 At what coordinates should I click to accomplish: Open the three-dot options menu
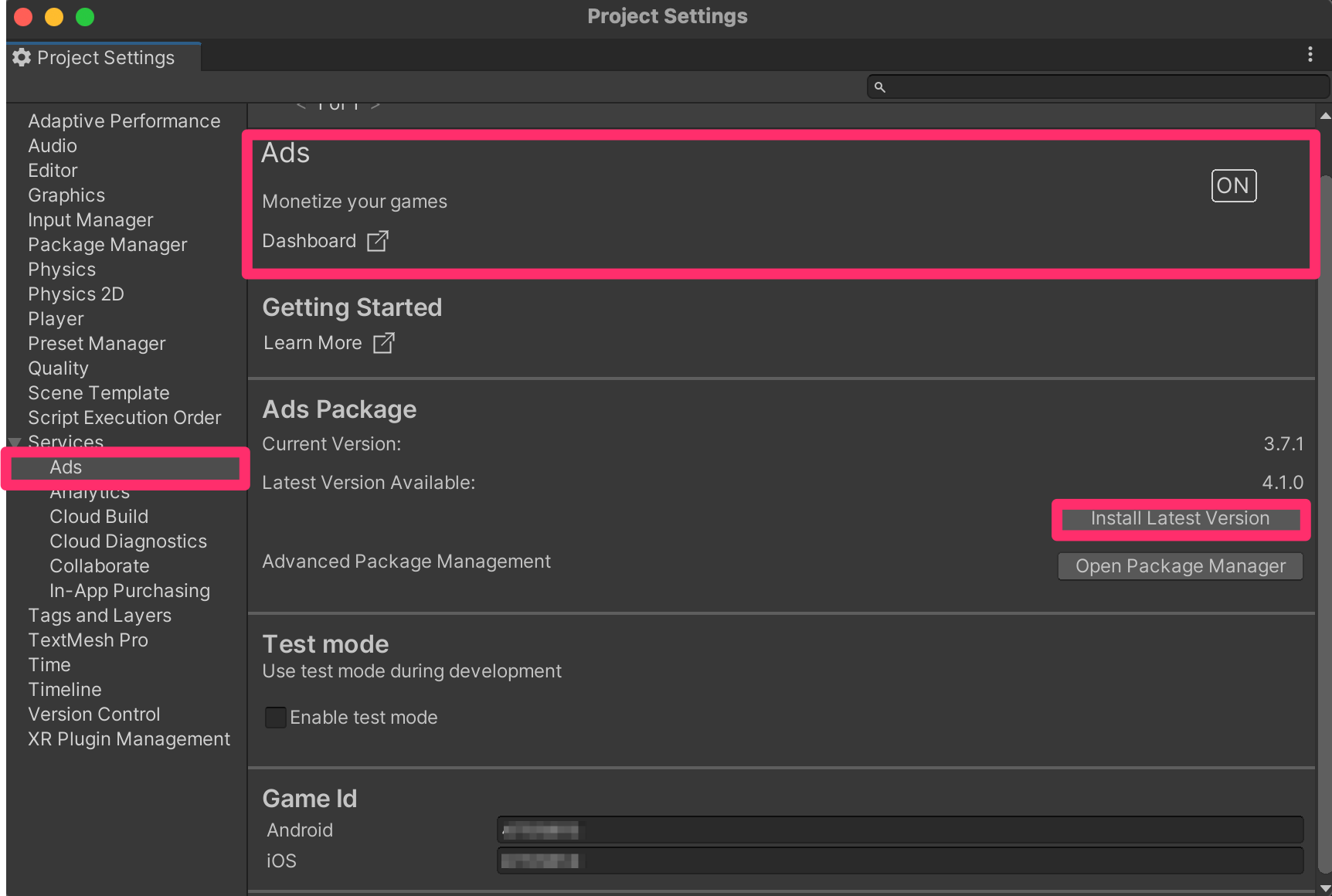1310,54
